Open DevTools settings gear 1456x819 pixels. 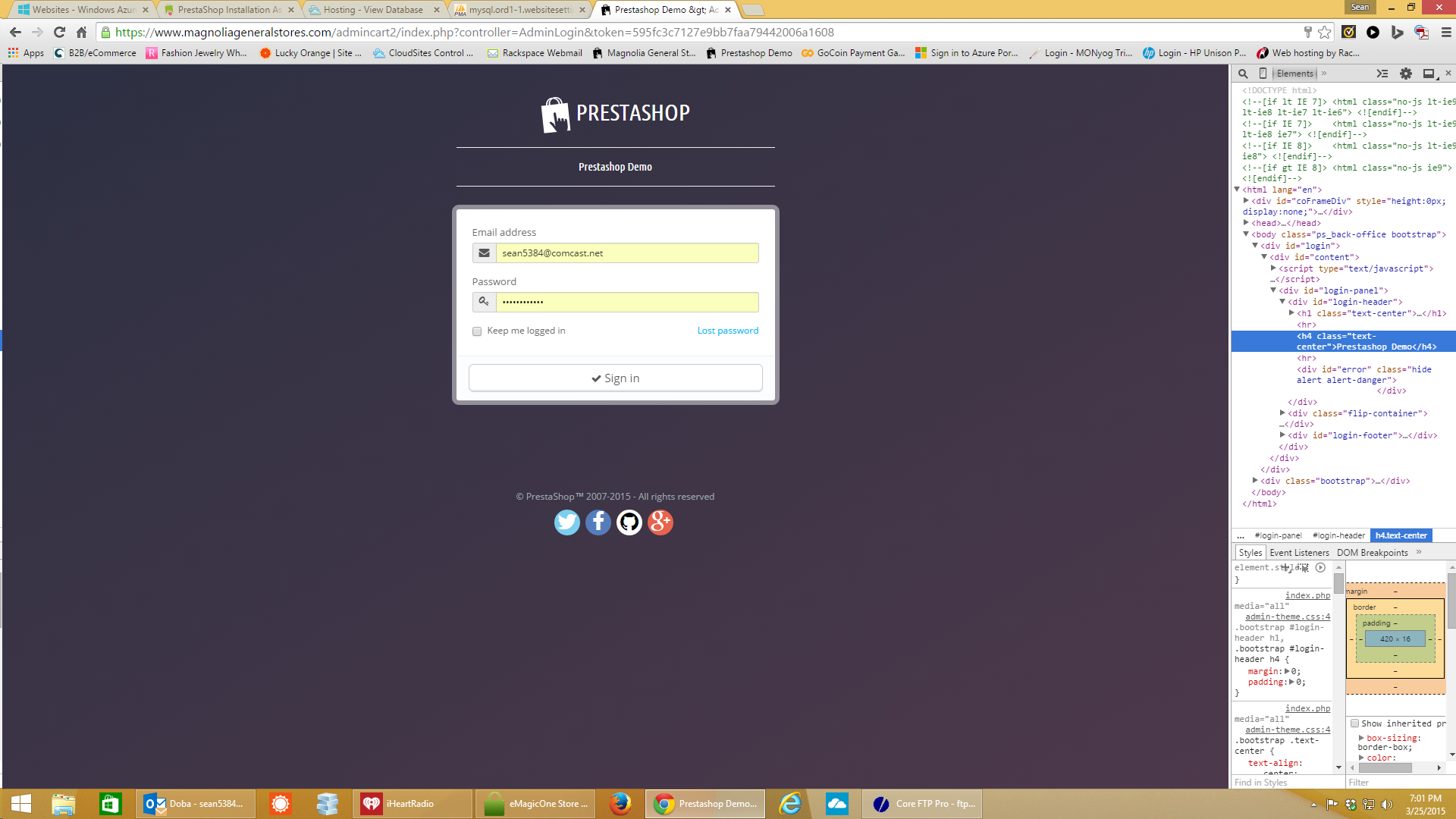click(1405, 74)
